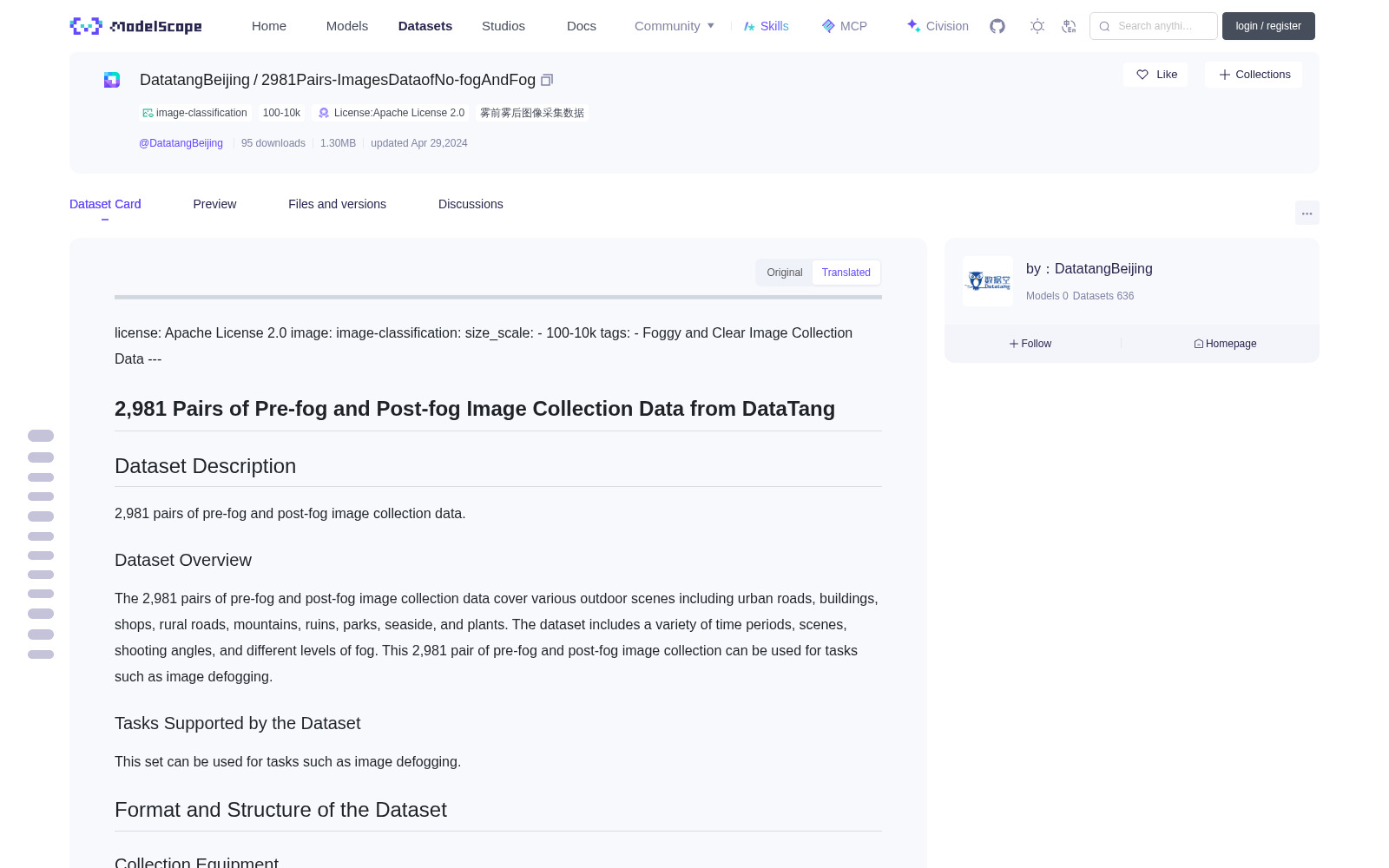Viewport: 1389px width, 868px height.
Task: Switch to the Translated card view
Action: click(846, 273)
